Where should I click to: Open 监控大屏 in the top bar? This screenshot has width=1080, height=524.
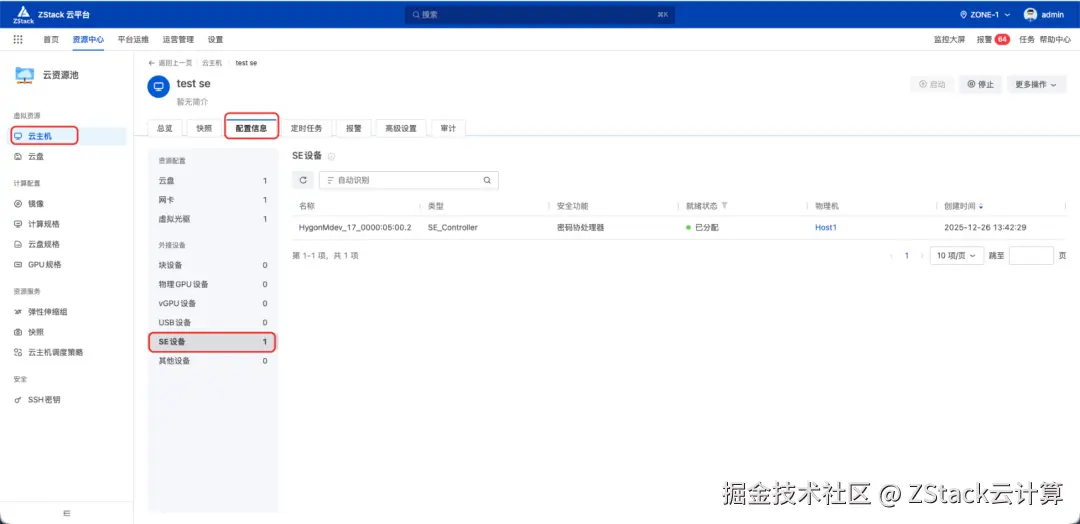(x=949, y=40)
